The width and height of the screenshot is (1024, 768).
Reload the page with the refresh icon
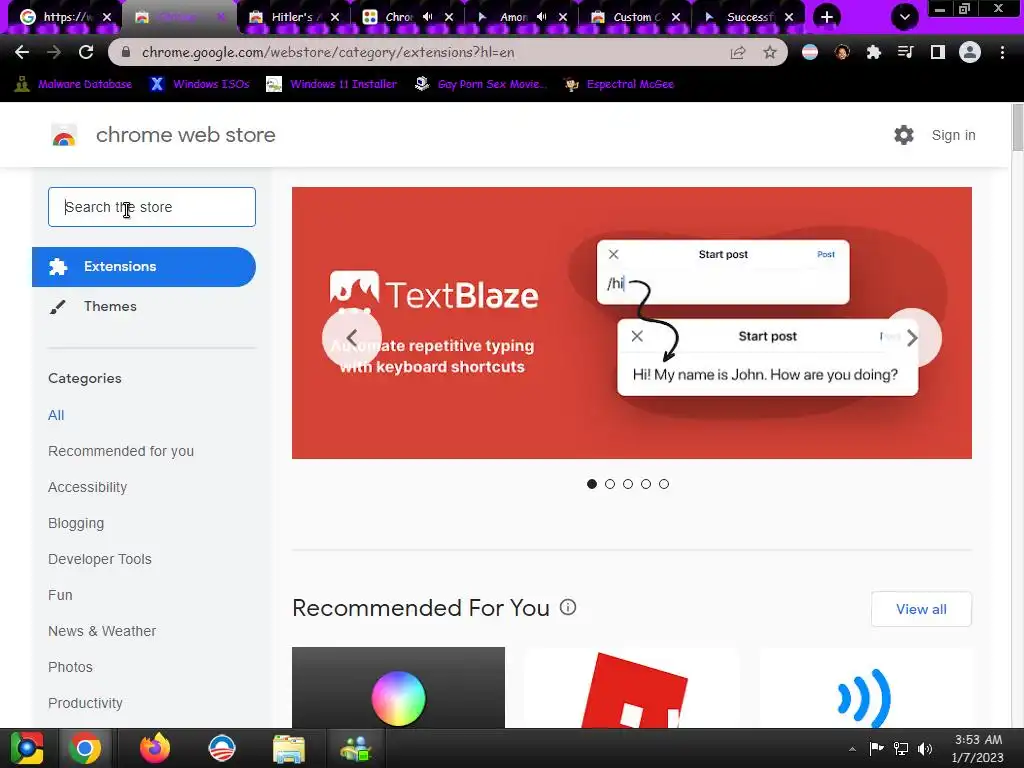click(86, 52)
